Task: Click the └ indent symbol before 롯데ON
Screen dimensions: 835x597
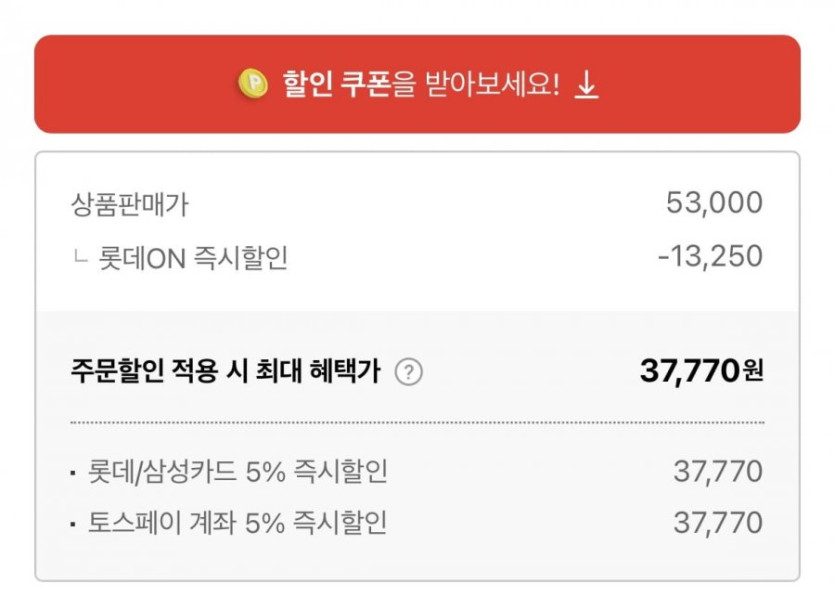Action: click(80, 258)
